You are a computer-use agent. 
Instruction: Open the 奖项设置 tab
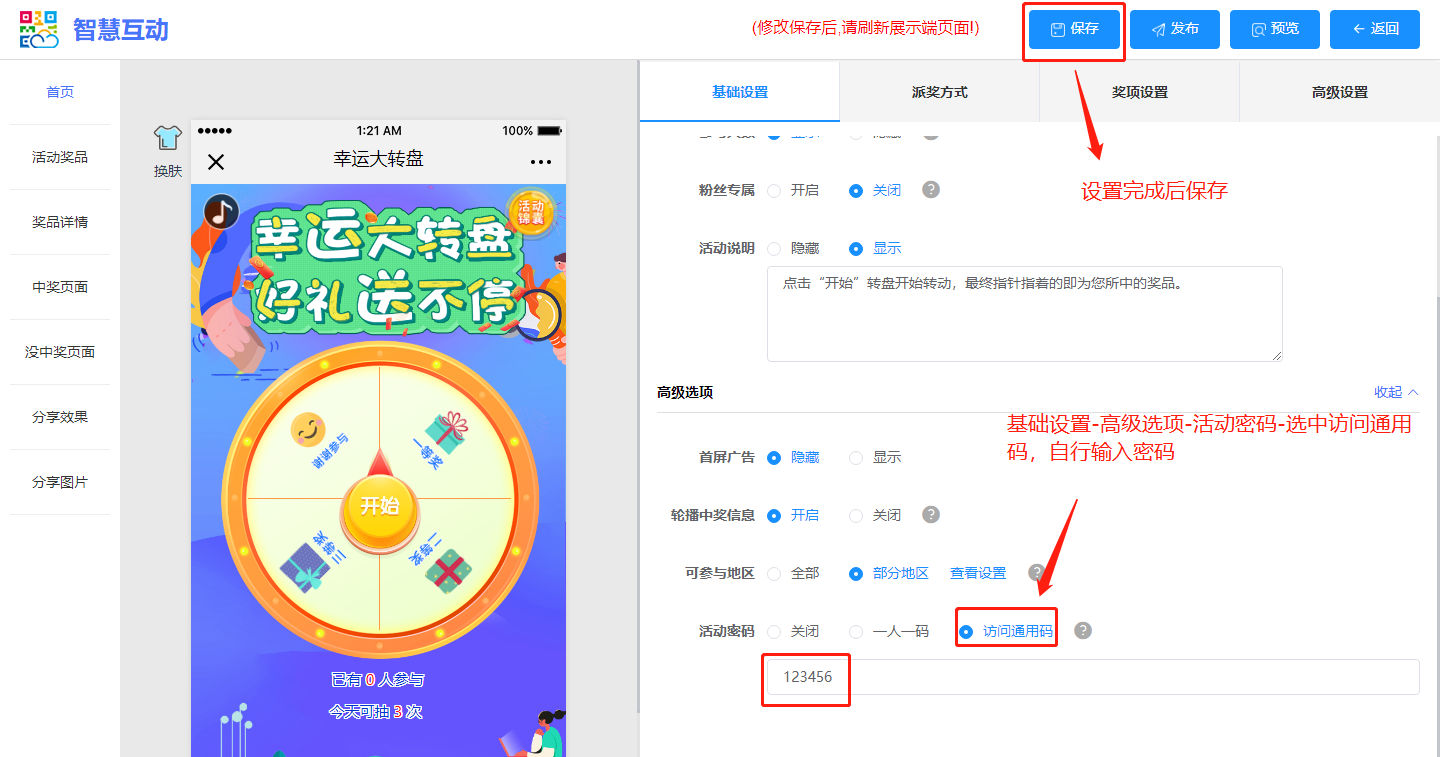point(1139,92)
